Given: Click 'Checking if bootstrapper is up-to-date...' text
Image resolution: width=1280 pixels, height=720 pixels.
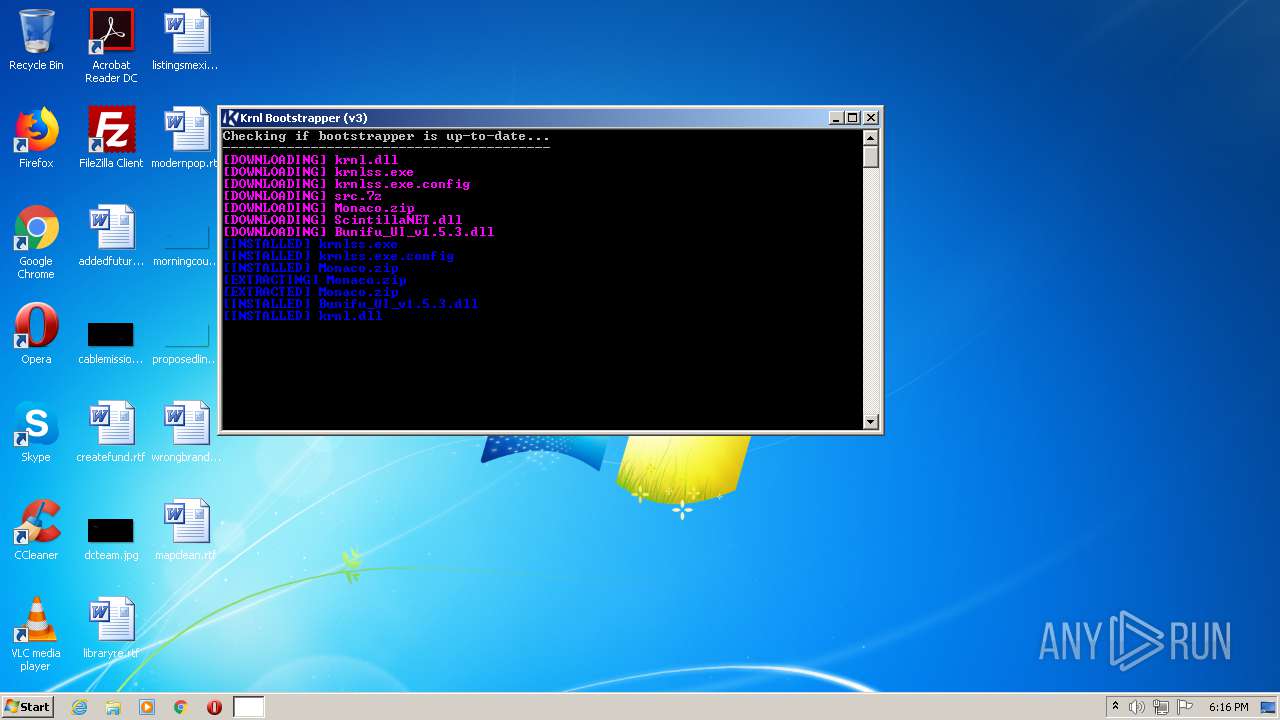Looking at the screenshot, I should 386,136.
